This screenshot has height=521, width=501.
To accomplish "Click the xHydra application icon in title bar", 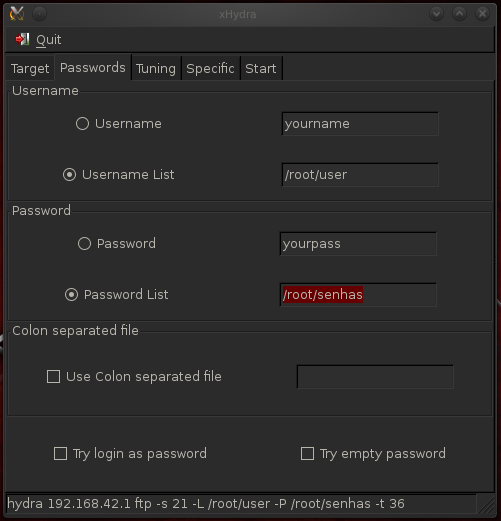I will [17, 14].
